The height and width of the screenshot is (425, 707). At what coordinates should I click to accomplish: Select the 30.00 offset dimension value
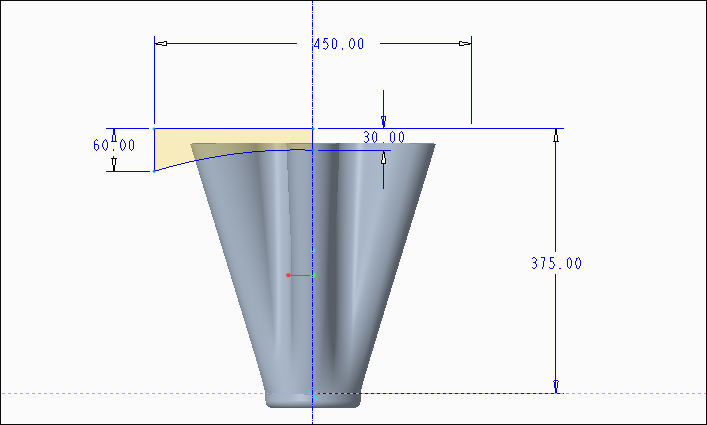384,137
